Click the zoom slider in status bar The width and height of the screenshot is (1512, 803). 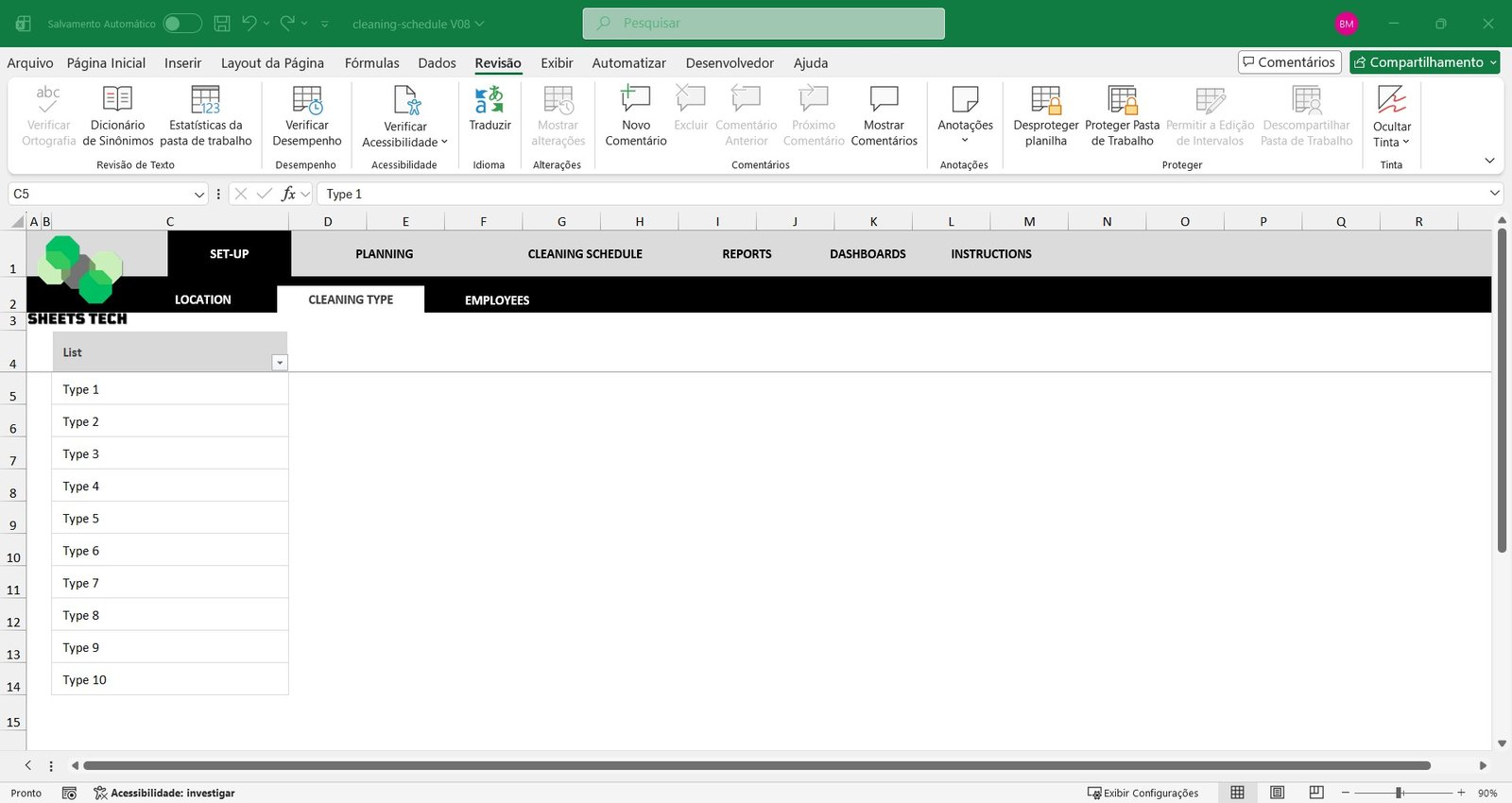click(x=1399, y=793)
